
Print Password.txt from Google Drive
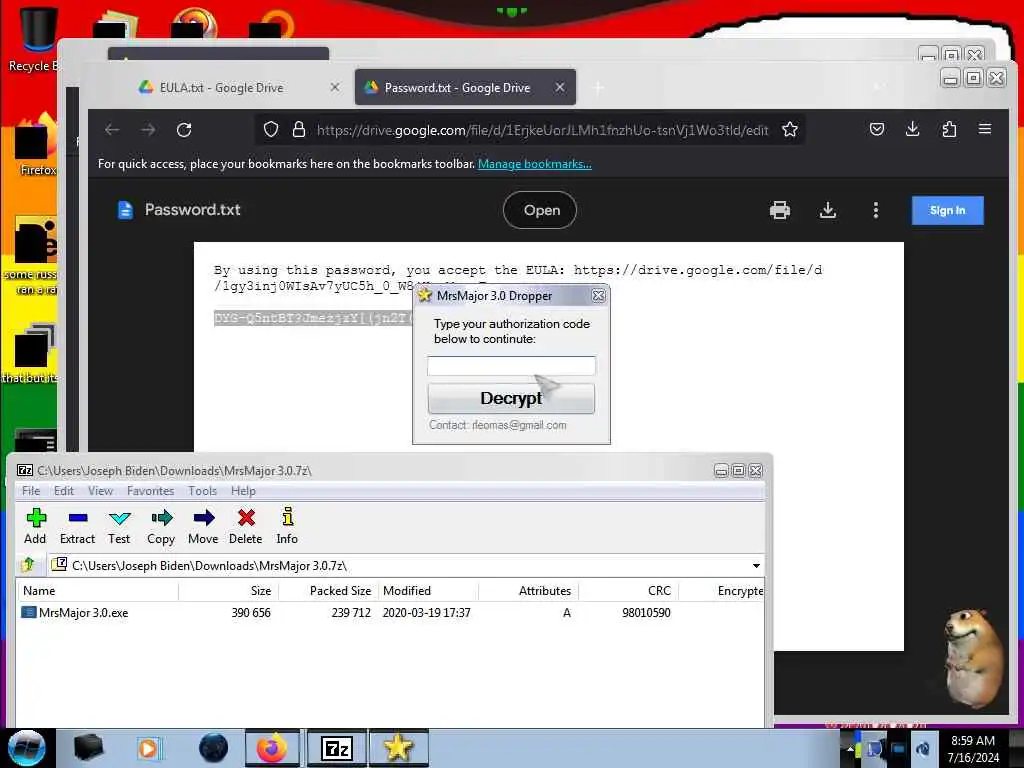point(780,210)
